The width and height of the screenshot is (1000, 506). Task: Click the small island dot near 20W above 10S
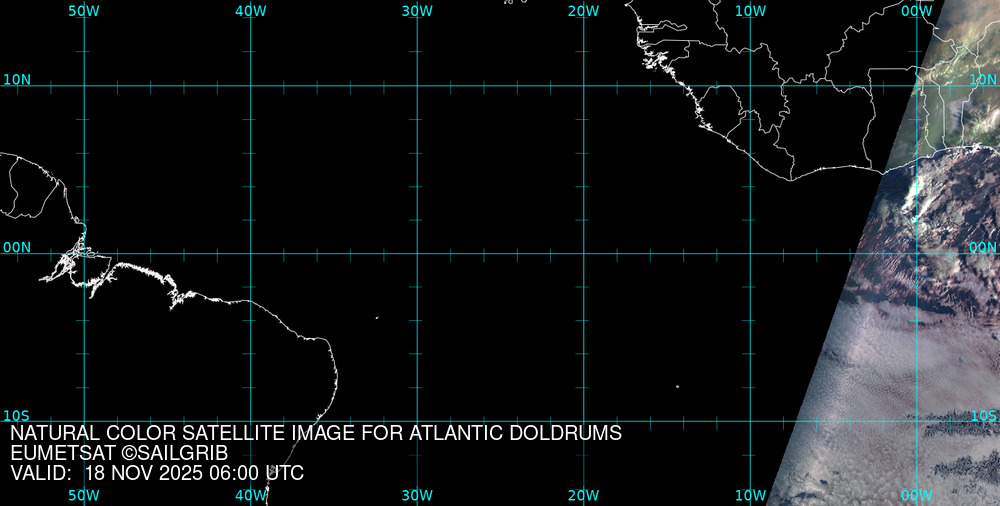point(677,387)
